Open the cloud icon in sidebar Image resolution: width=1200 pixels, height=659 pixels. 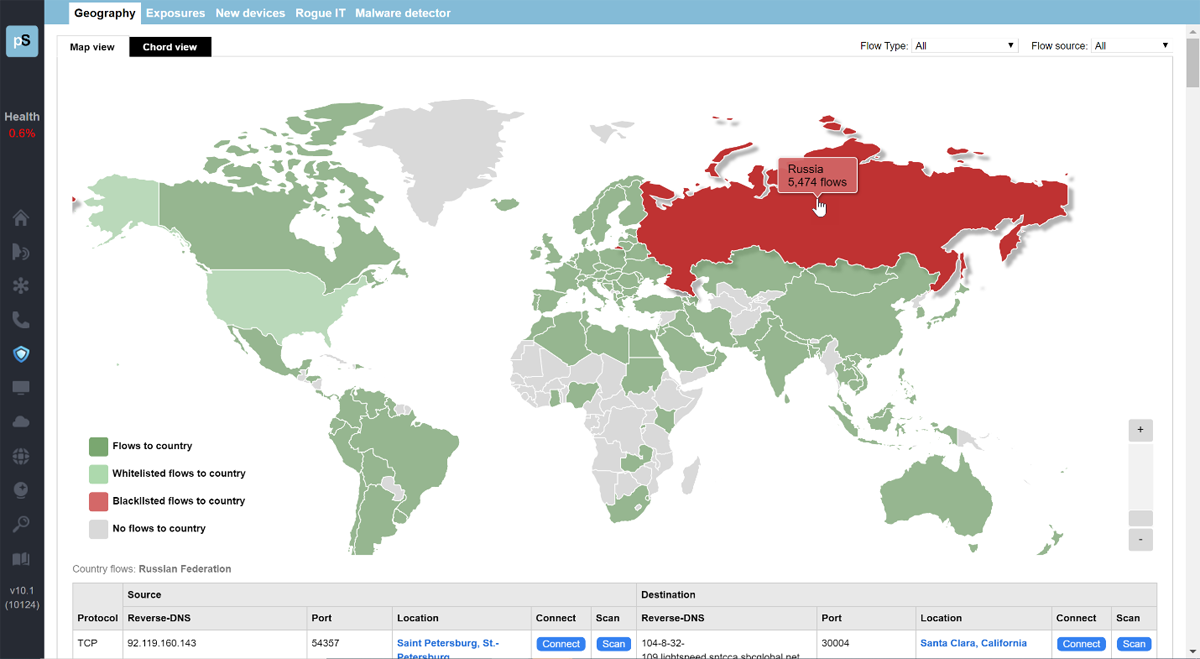(x=21, y=422)
